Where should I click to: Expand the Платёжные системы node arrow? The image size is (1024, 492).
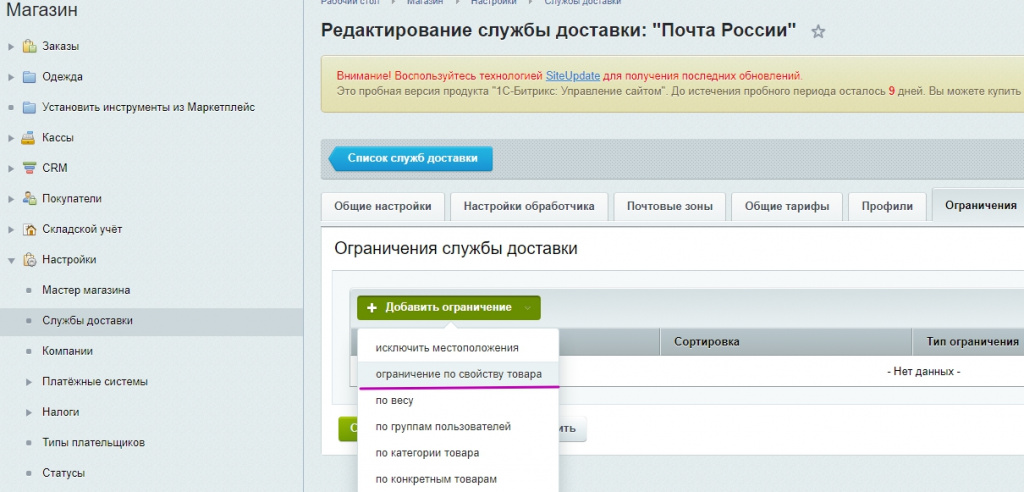point(29,382)
